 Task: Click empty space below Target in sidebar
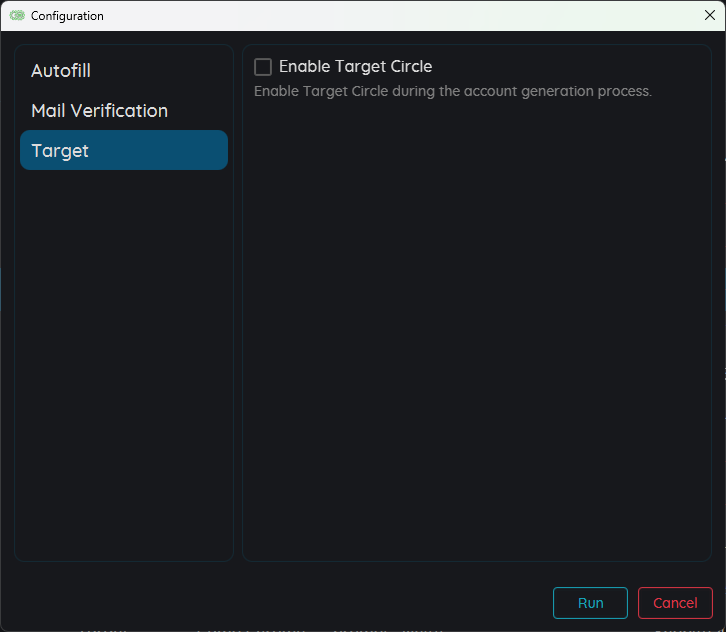124,360
